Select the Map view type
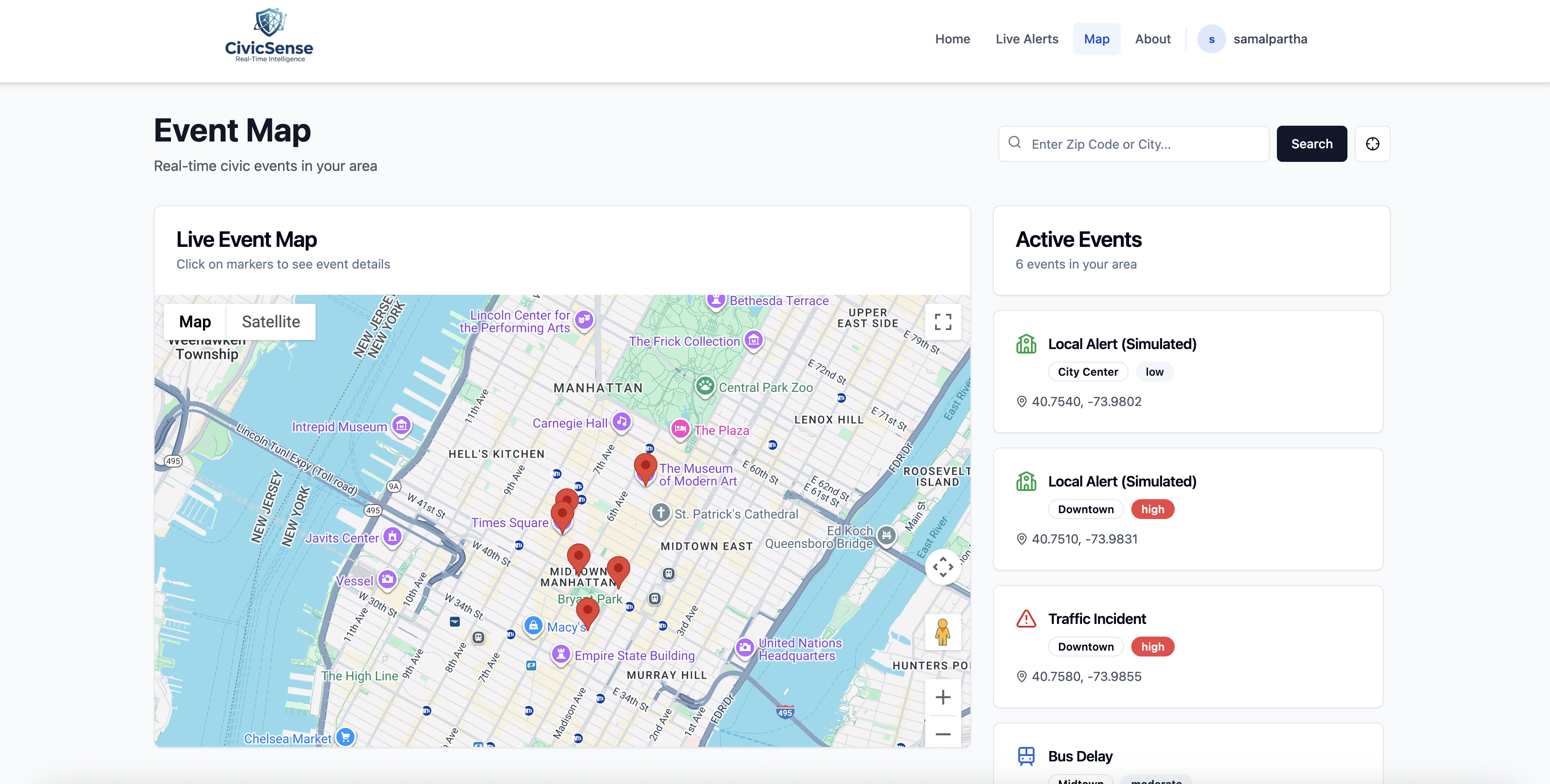Viewport: 1550px width, 784px height. [x=195, y=322]
